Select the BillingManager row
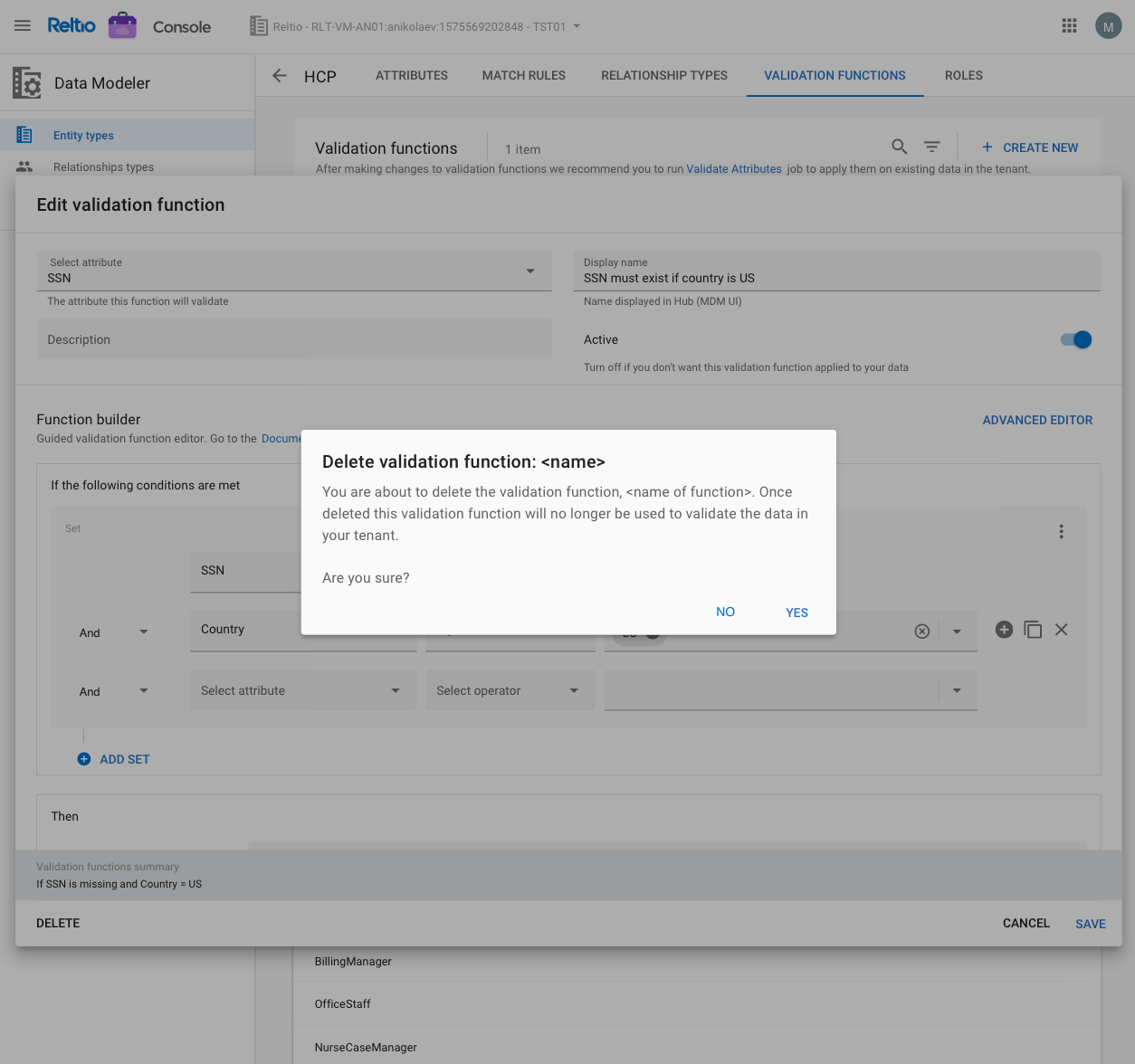 (x=697, y=961)
